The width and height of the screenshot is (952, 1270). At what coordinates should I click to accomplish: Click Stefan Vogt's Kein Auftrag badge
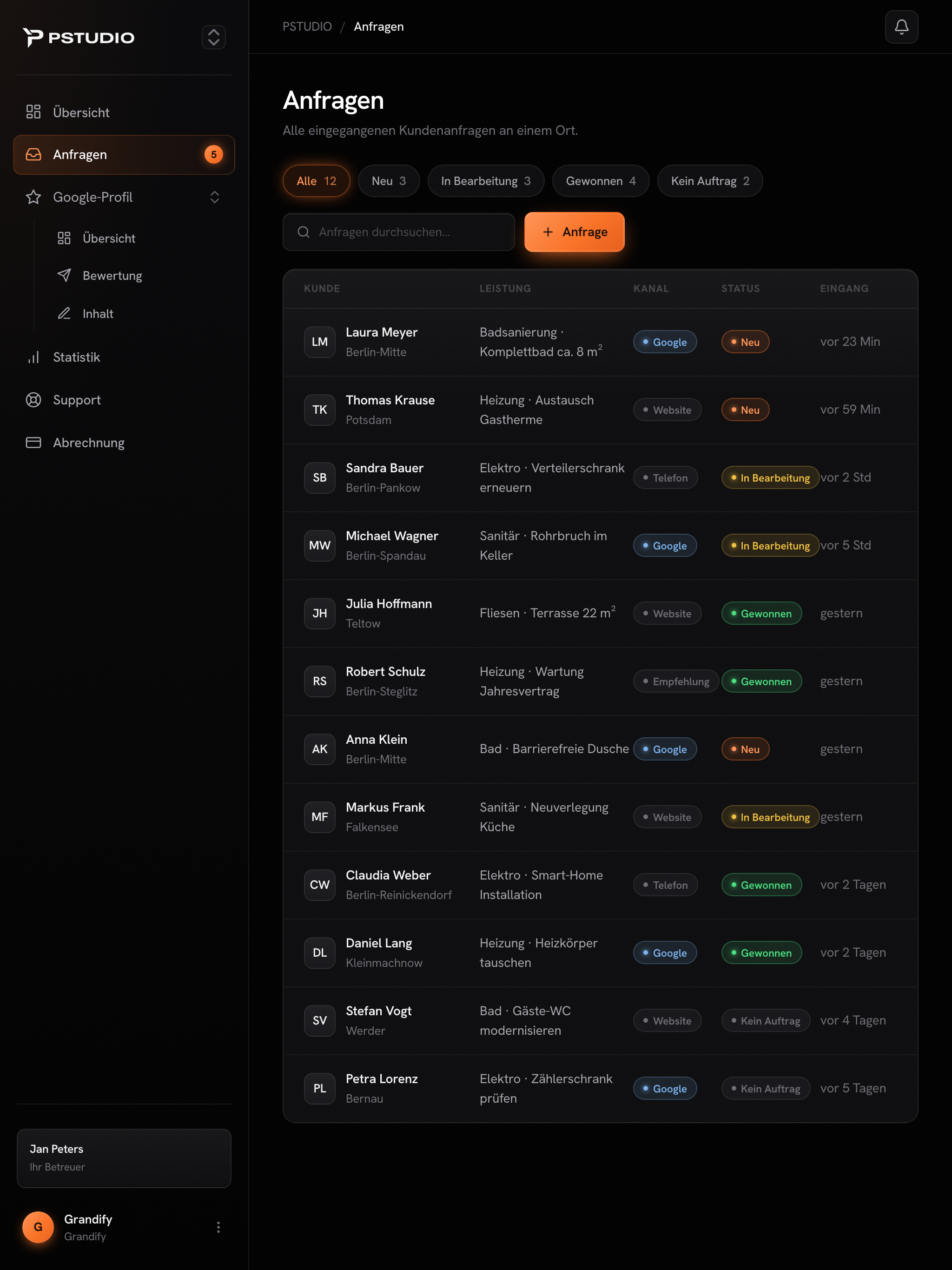[x=766, y=1020]
